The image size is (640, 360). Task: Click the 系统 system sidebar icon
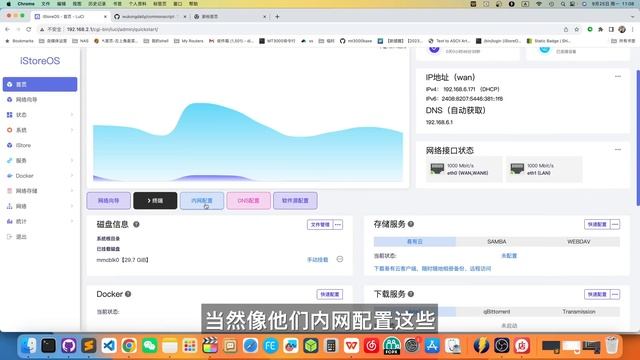(9, 130)
